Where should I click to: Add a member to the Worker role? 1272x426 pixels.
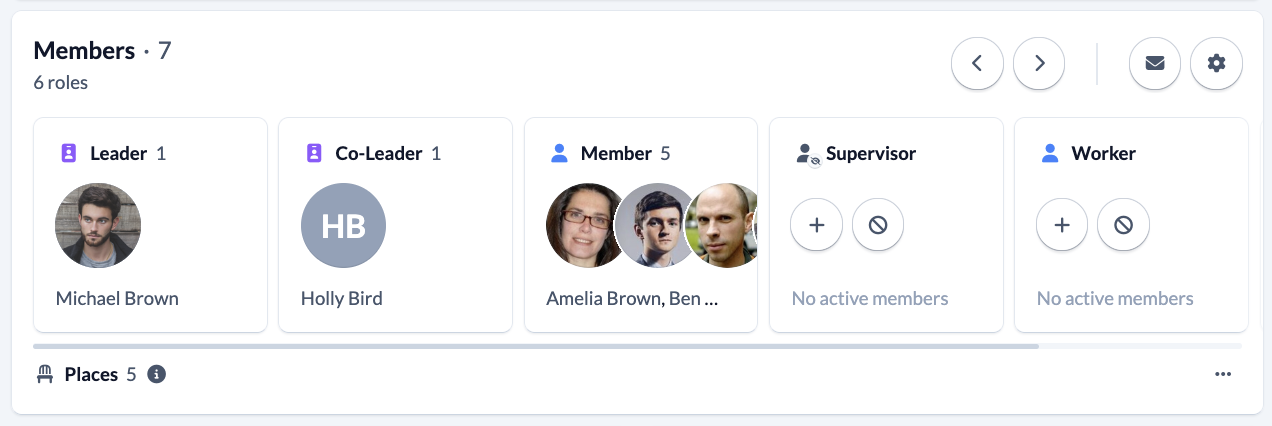[x=1062, y=225]
